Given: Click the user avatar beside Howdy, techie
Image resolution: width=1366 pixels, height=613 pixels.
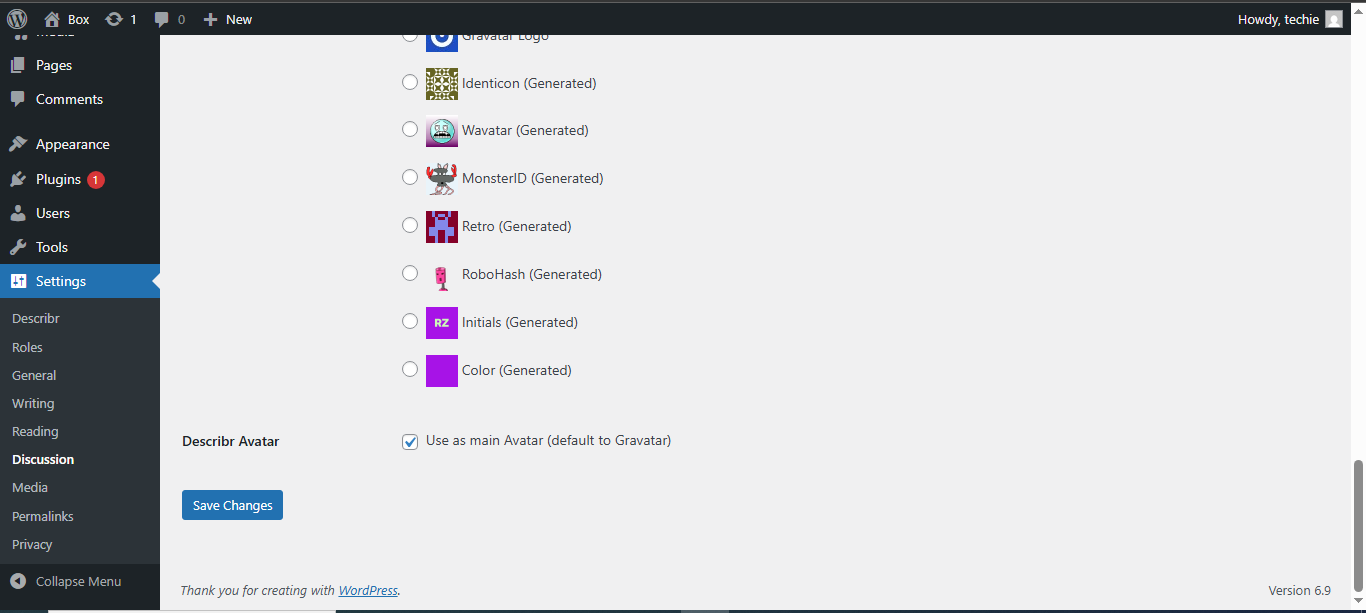Looking at the screenshot, I should click(1333, 19).
